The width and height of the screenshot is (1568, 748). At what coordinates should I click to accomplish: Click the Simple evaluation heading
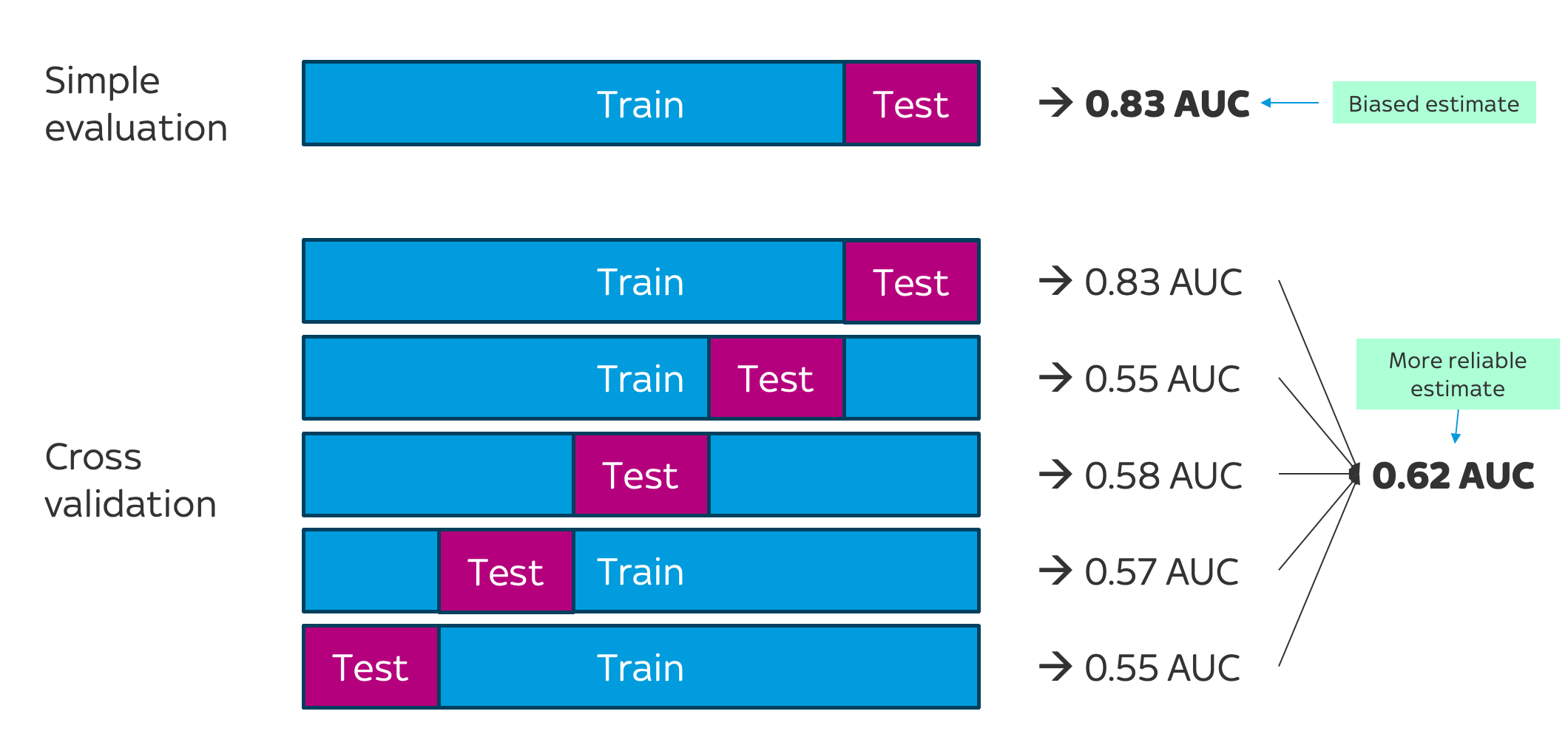click(136, 103)
